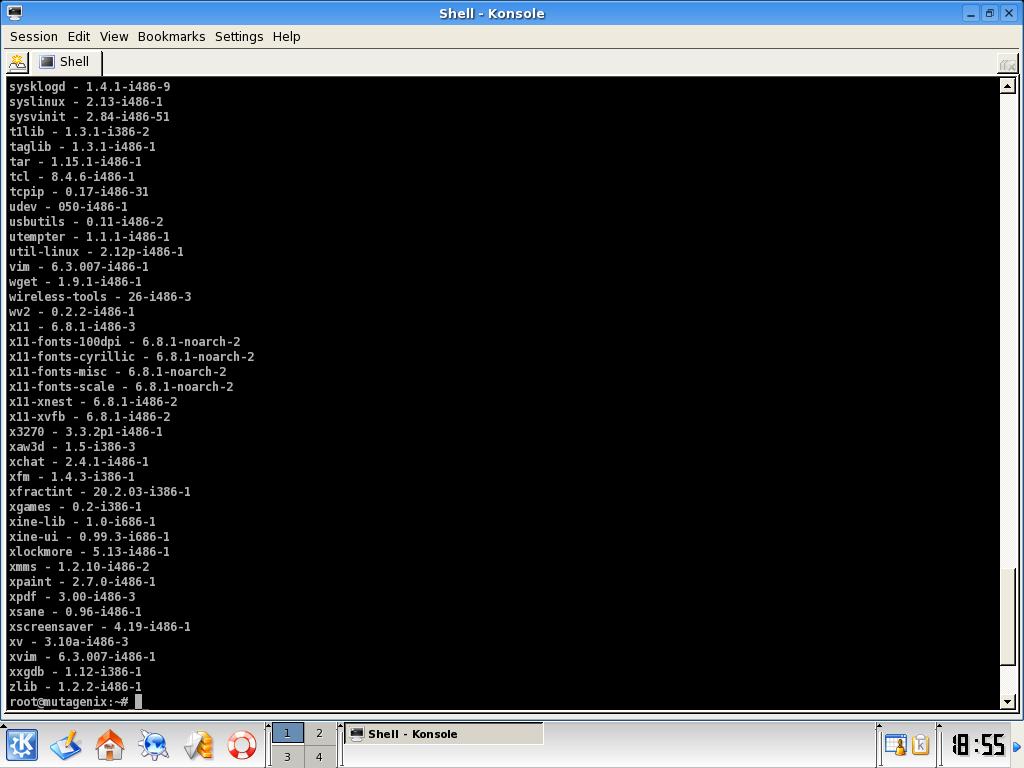Screen dimensions: 1024x768
Task: Close the current tab using right-side icon
Action: (x=1008, y=65)
